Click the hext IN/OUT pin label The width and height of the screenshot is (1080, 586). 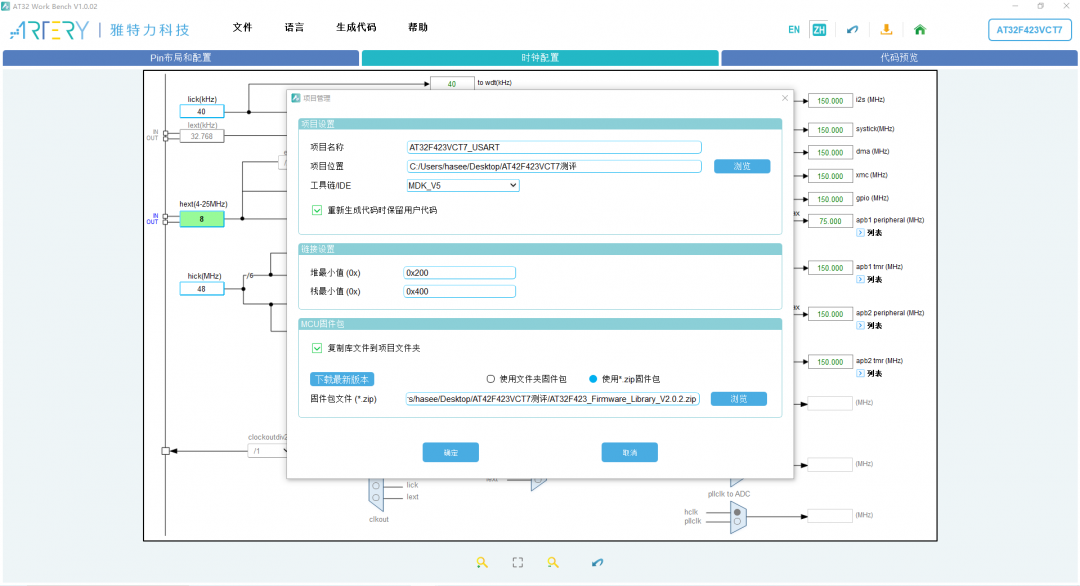[x=152, y=219]
